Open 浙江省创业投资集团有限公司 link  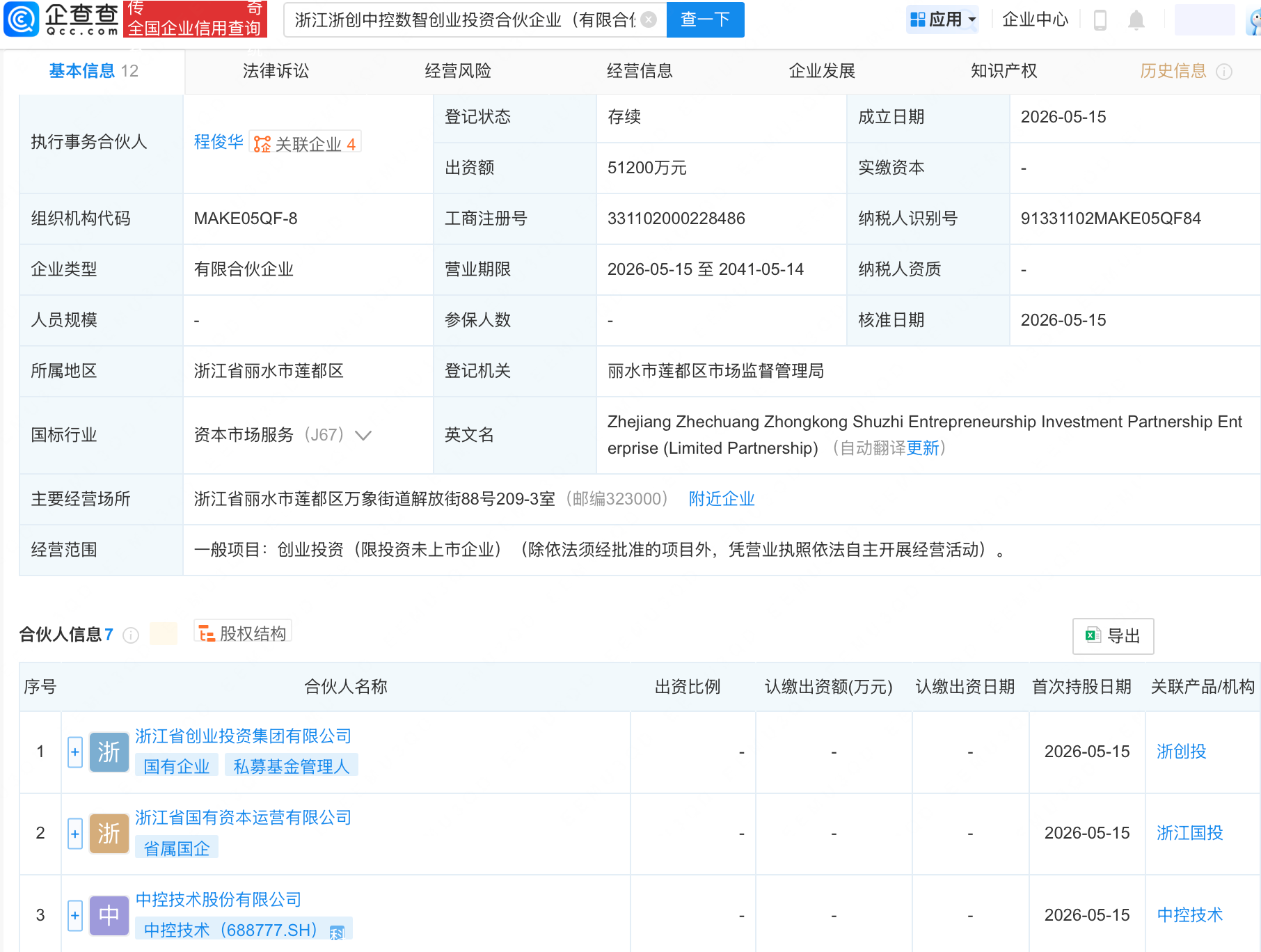point(244,736)
